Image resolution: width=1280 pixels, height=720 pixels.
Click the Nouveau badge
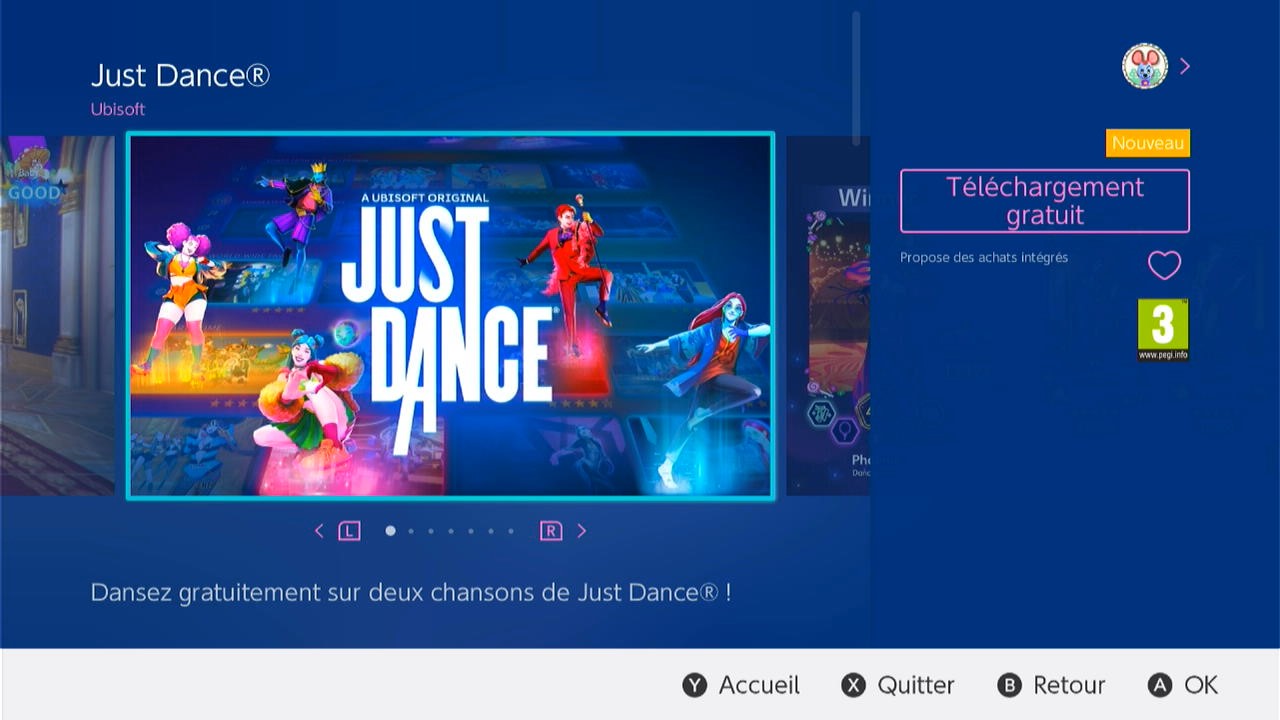click(x=1148, y=143)
